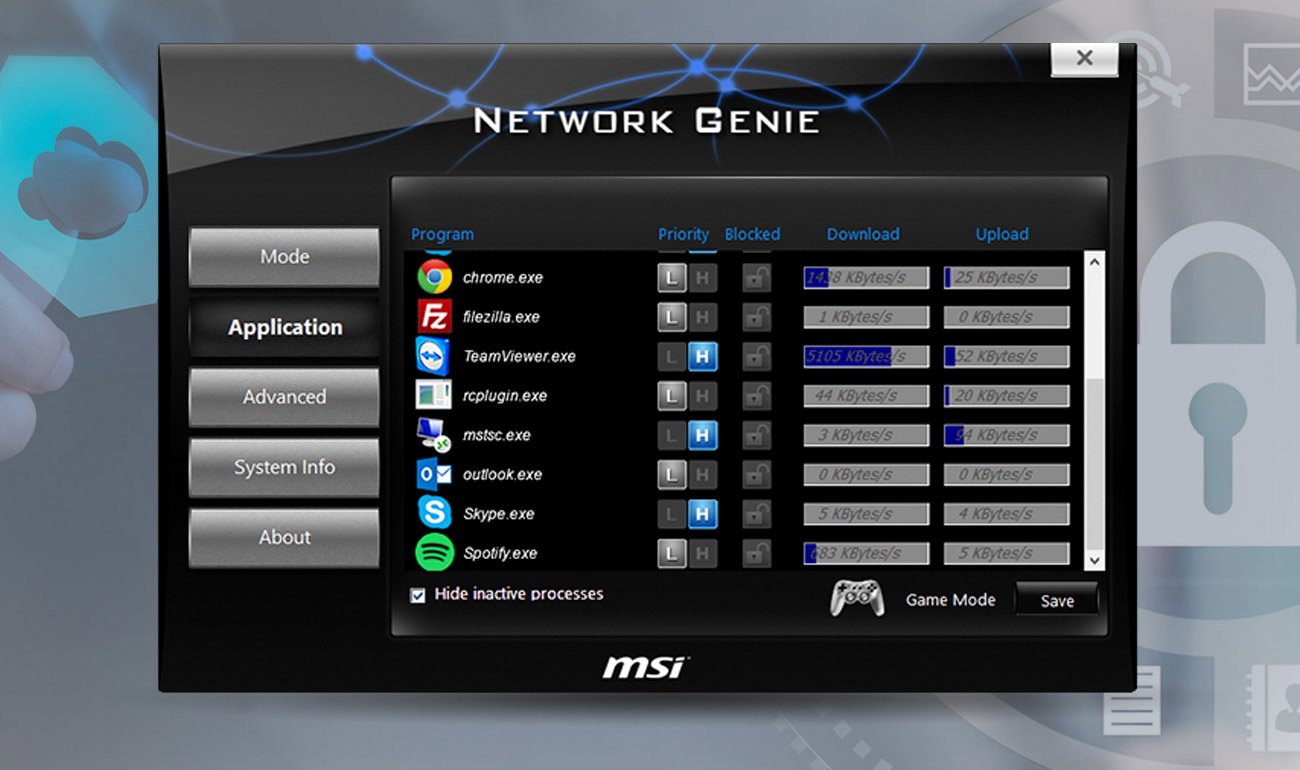Image resolution: width=1300 pixels, height=770 pixels.
Task: Click the program list scrollbar thumb
Action: [x=1094, y=462]
